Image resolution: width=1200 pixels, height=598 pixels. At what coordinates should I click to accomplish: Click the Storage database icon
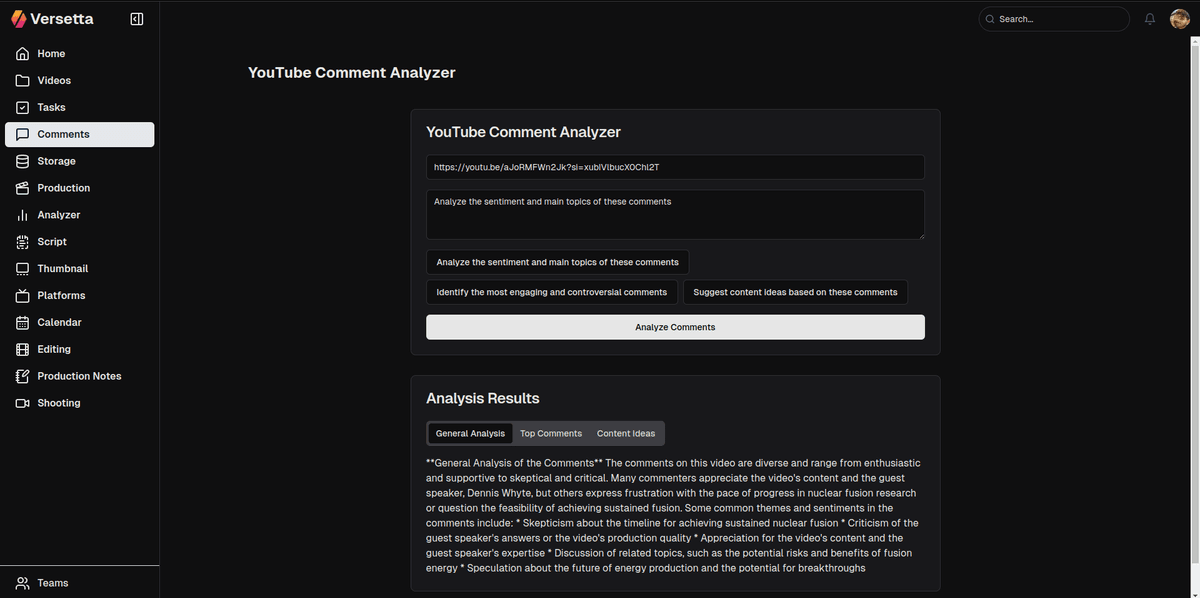point(22,162)
